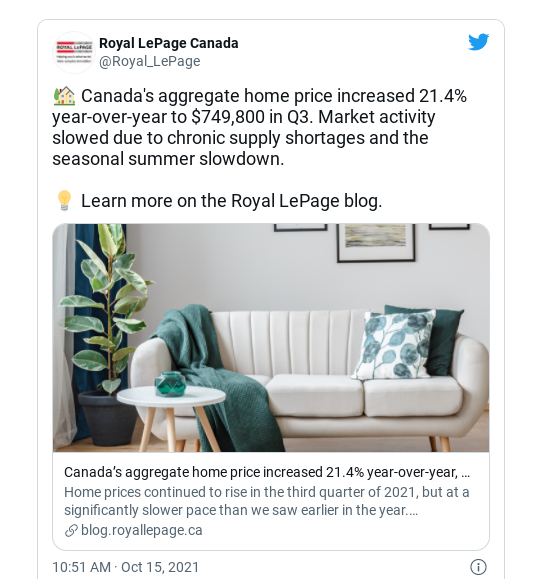The image size is (536, 579).
Task: Click the house emoji starting the tweet
Action: pyautogui.click(x=64, y=96)
